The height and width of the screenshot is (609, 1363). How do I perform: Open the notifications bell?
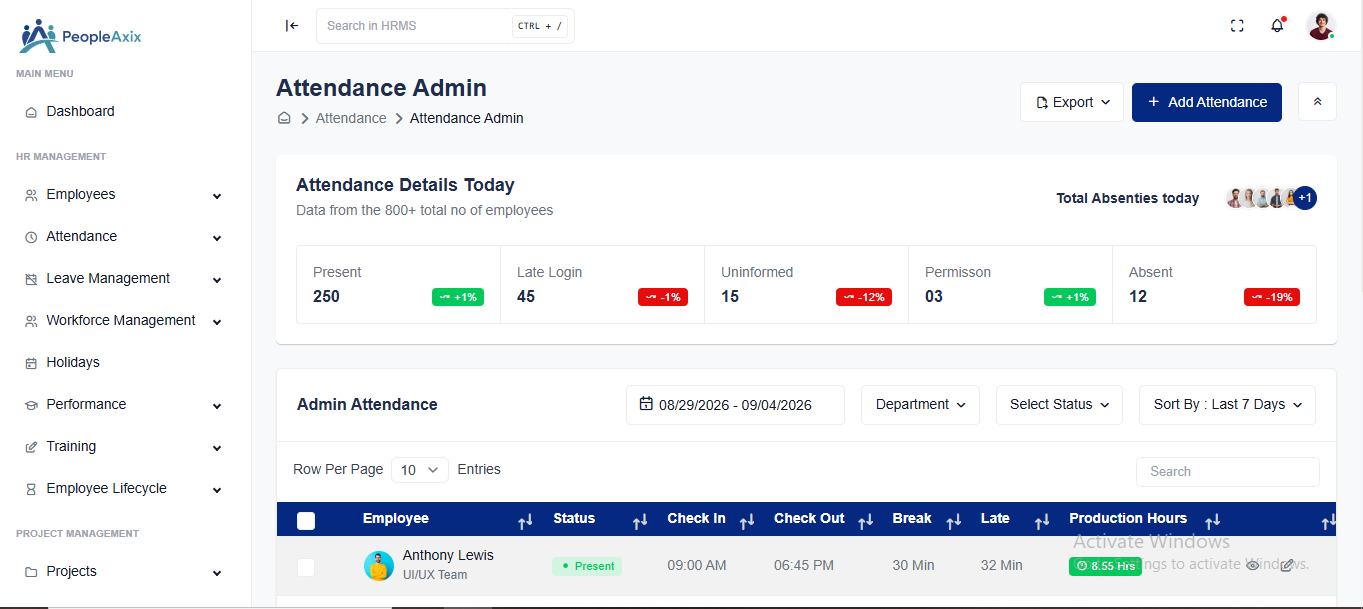point(1277,26)
